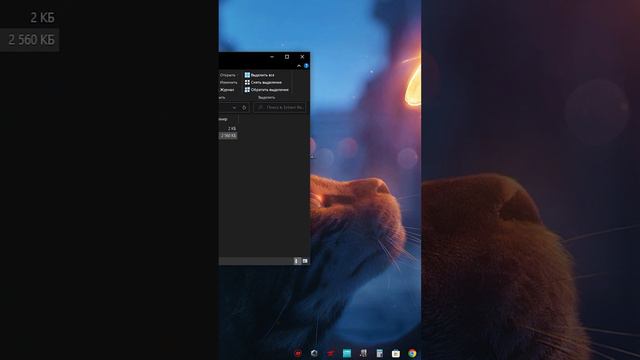Click the Edit (Изменить) ribbon command
Image resolution: width=640 pixels, height=360 pixels.
tap(228, 82)
